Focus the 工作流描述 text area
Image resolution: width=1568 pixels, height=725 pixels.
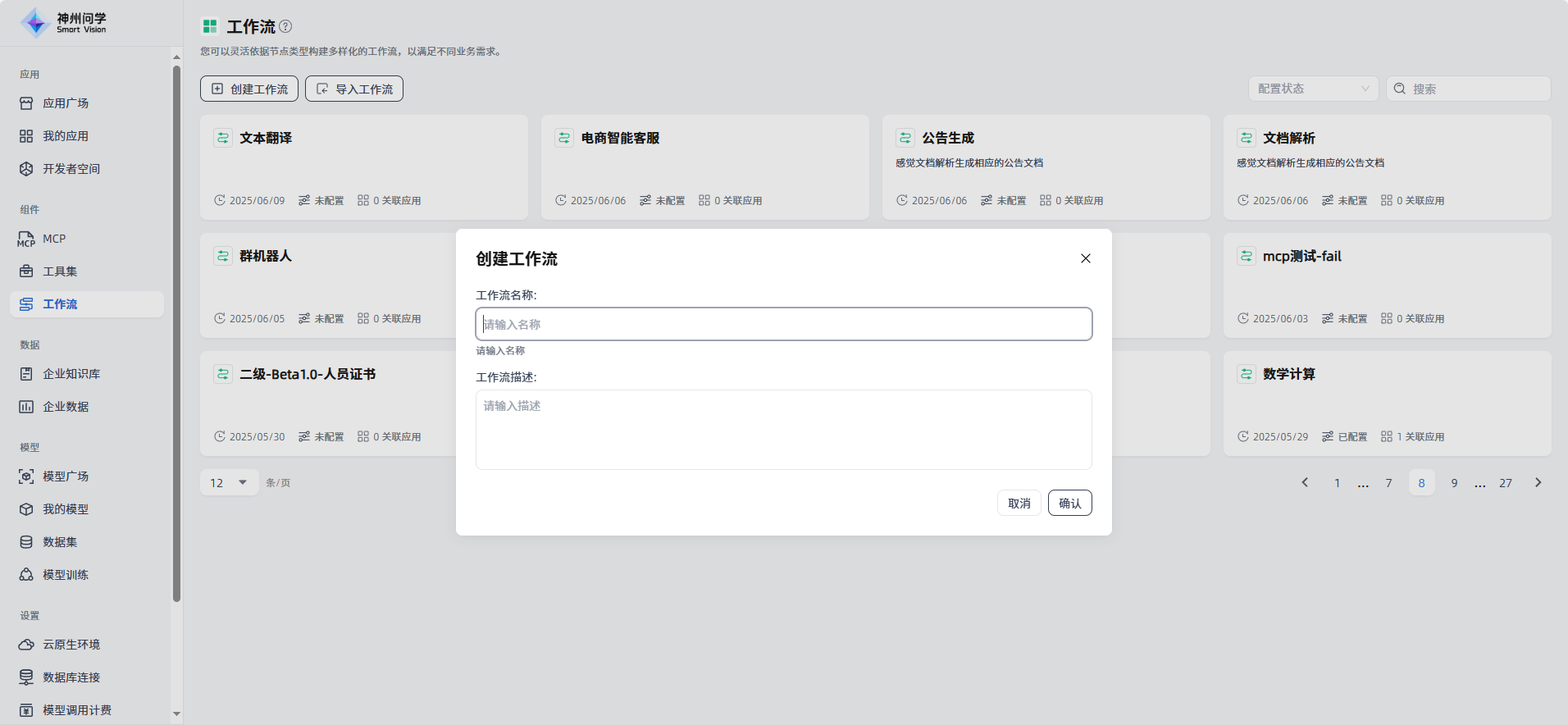click(x=783, y=429)
